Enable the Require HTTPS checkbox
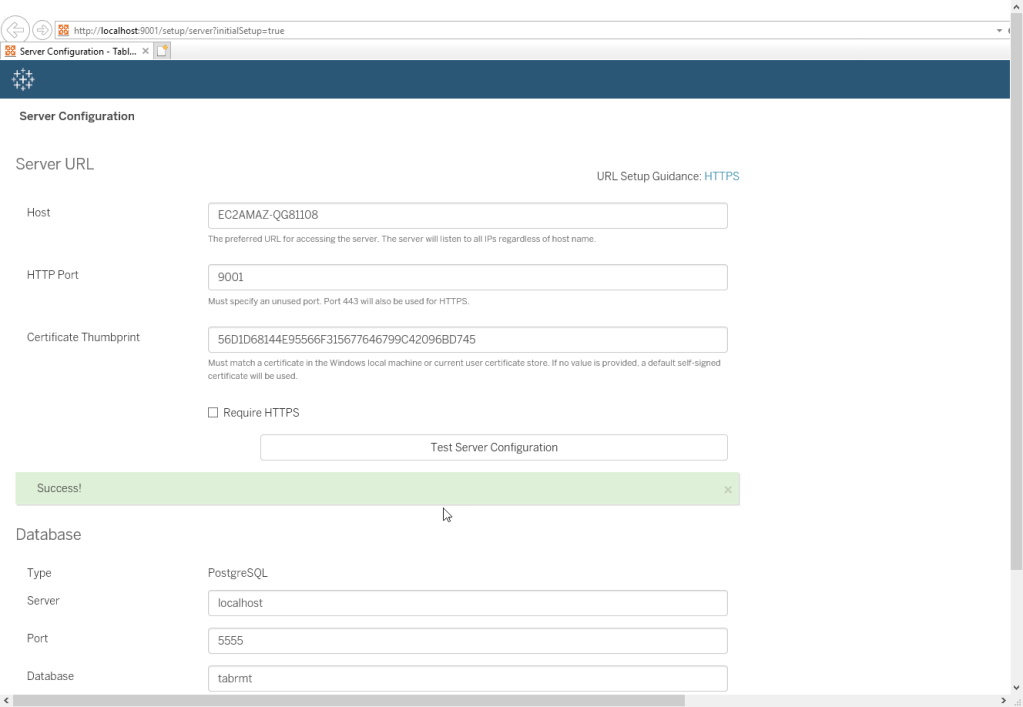1023x707 pixels. pyautogui.click(x=212, y=413)
